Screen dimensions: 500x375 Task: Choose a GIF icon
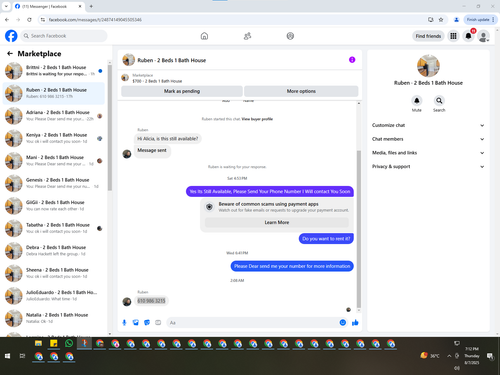click(x=158, y=322)
